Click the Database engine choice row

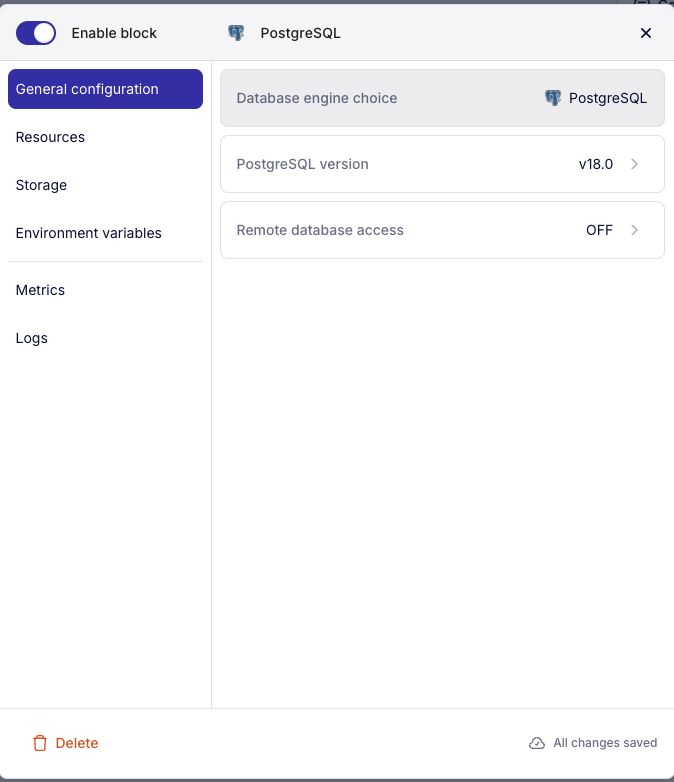pos(442,98)
